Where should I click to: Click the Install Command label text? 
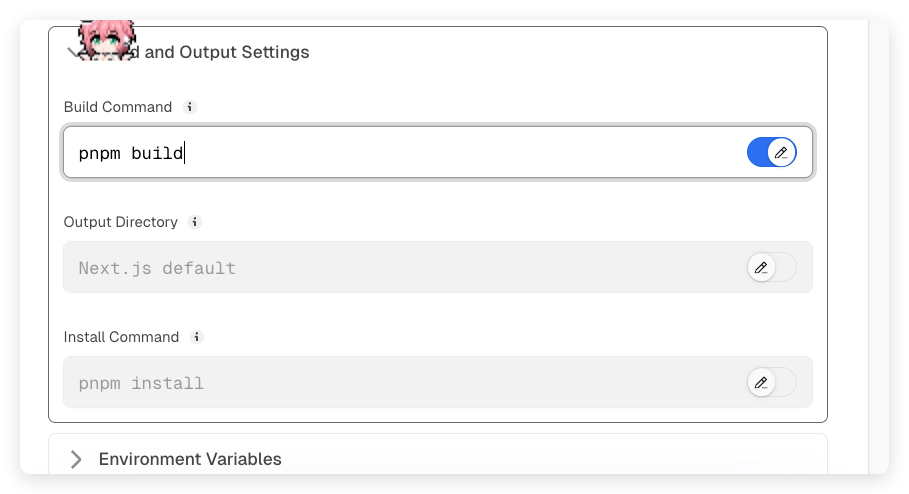click(121, 337)
